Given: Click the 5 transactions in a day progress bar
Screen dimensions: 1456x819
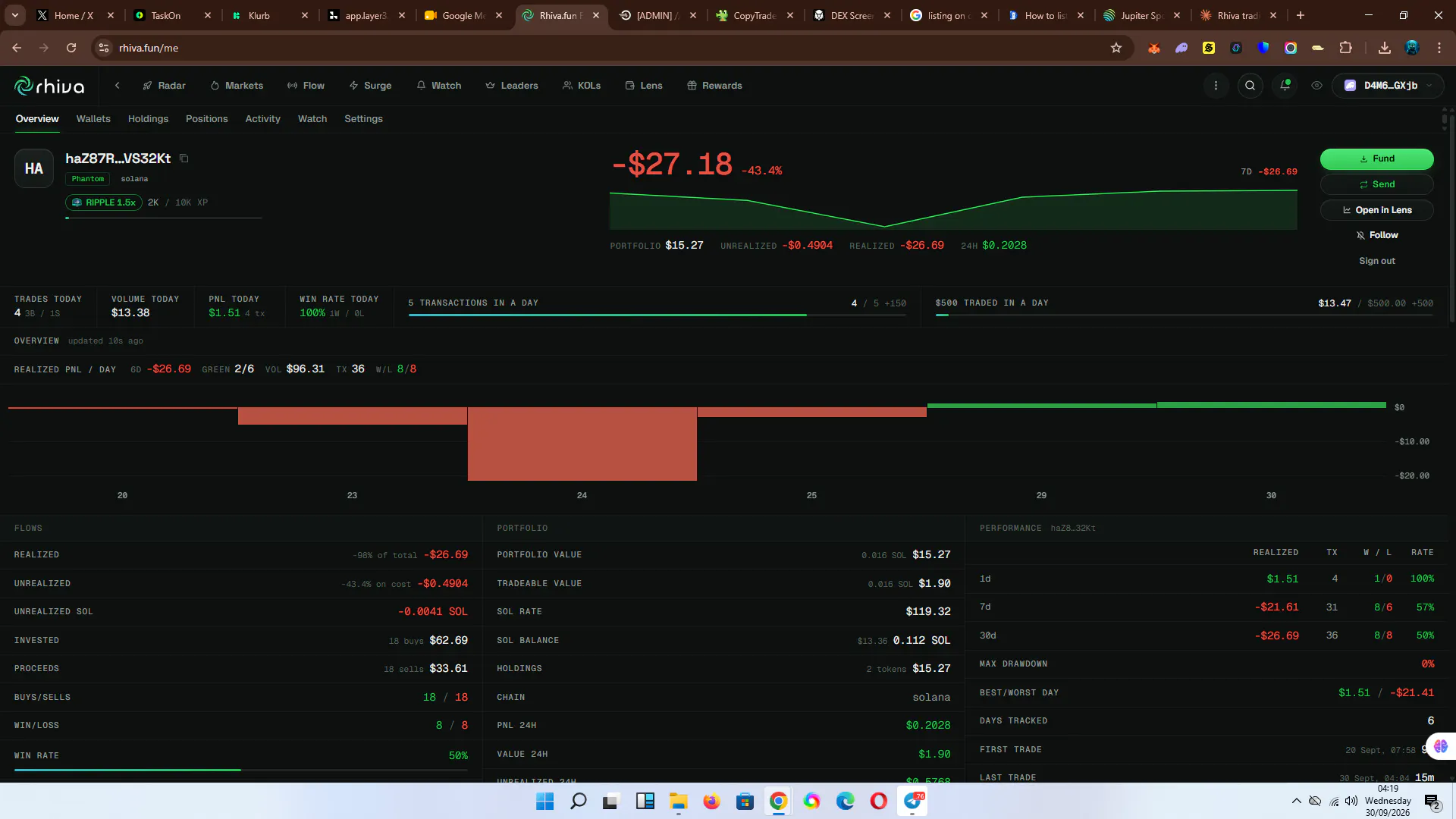Looking at the screenshot, I should click(657, 315).
